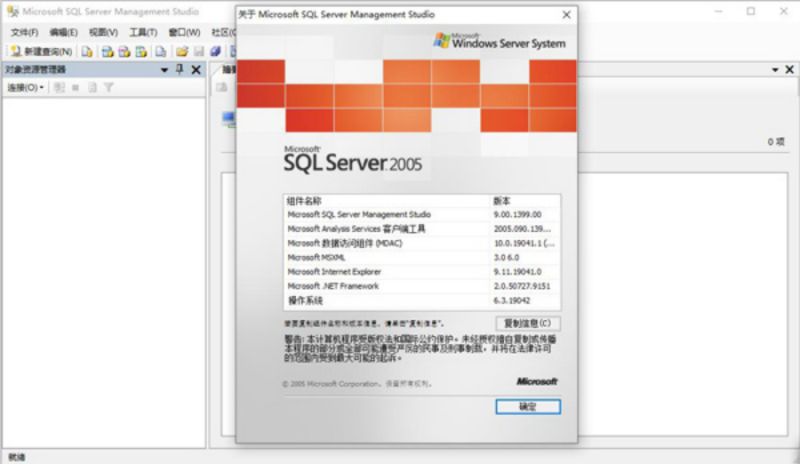Image resolution: width=800 pixels, height=464 pixels.
Task: Close the main Management Studio window
Action: (784, 11)
